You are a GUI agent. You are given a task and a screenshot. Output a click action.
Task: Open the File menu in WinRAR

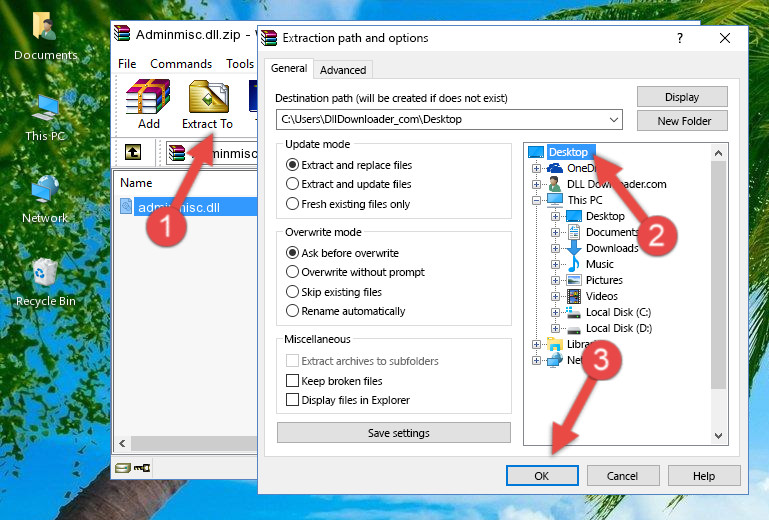(127, 64)
